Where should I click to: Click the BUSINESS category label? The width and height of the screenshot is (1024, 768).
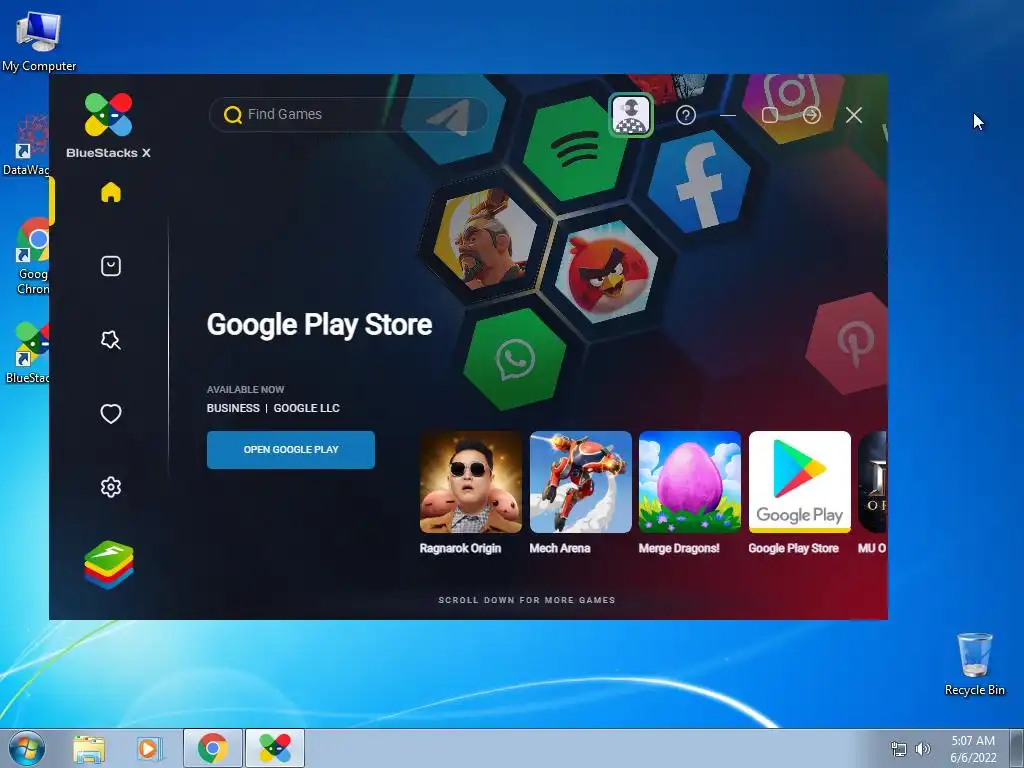coord(233,408)
